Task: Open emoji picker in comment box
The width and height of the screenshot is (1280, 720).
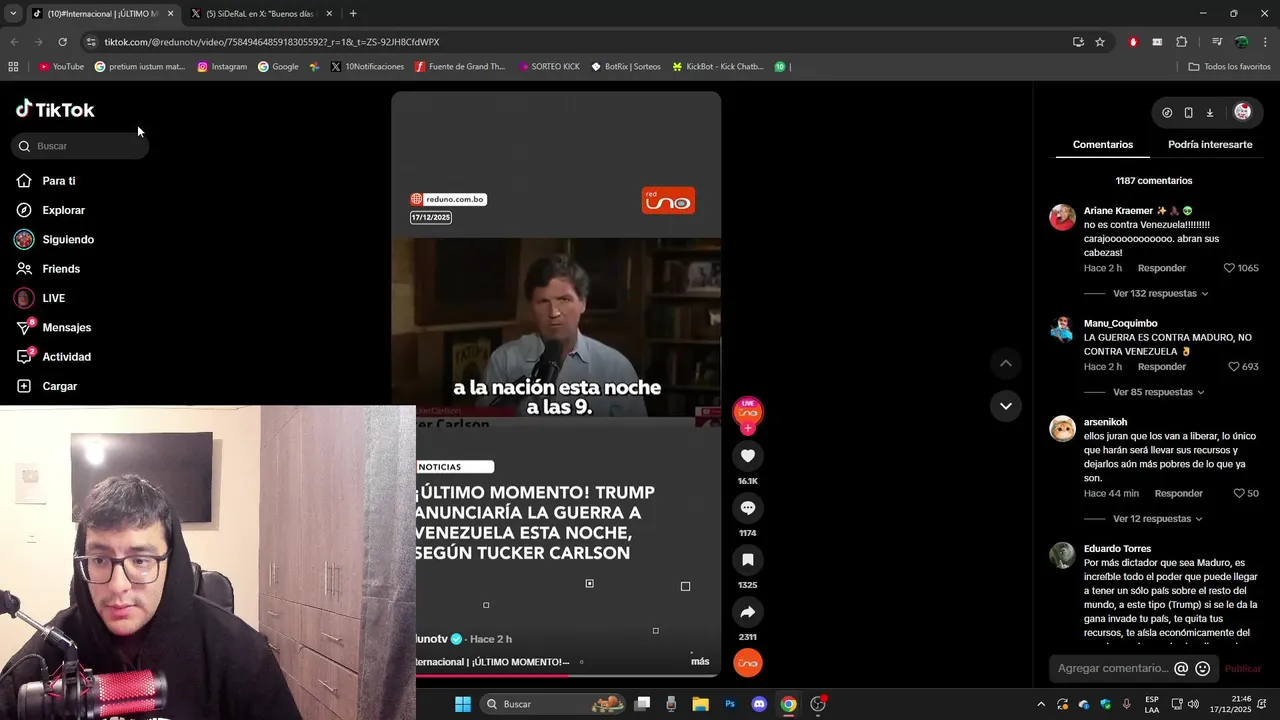Action: click(1203, 668)
